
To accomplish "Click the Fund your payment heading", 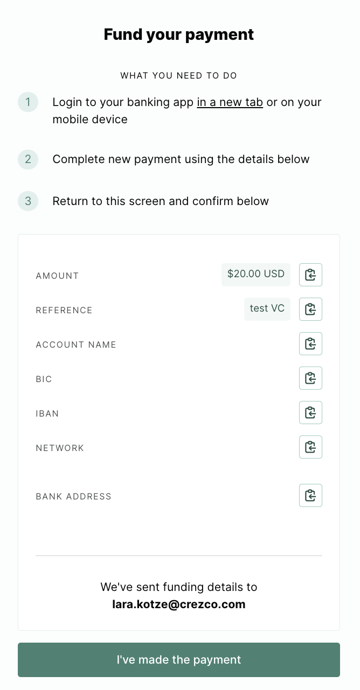I will 179,34.
